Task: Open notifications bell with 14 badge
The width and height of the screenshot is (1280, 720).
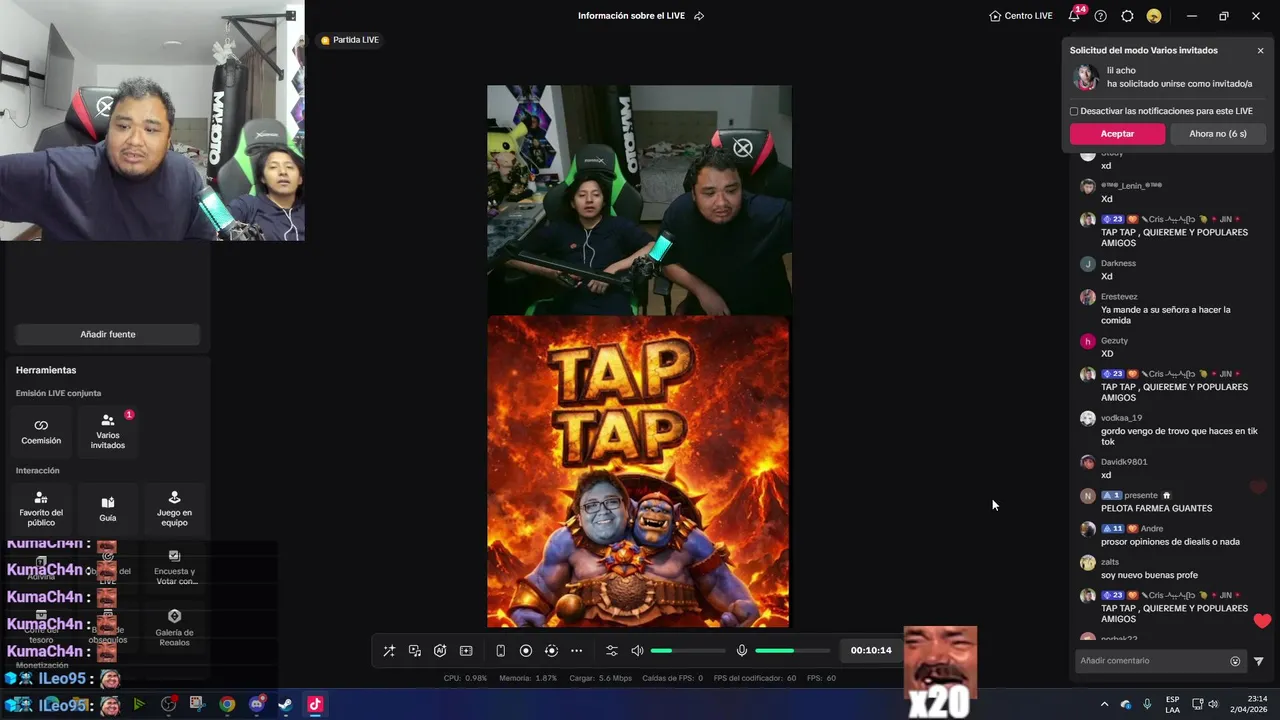Action: point(1075,15)
